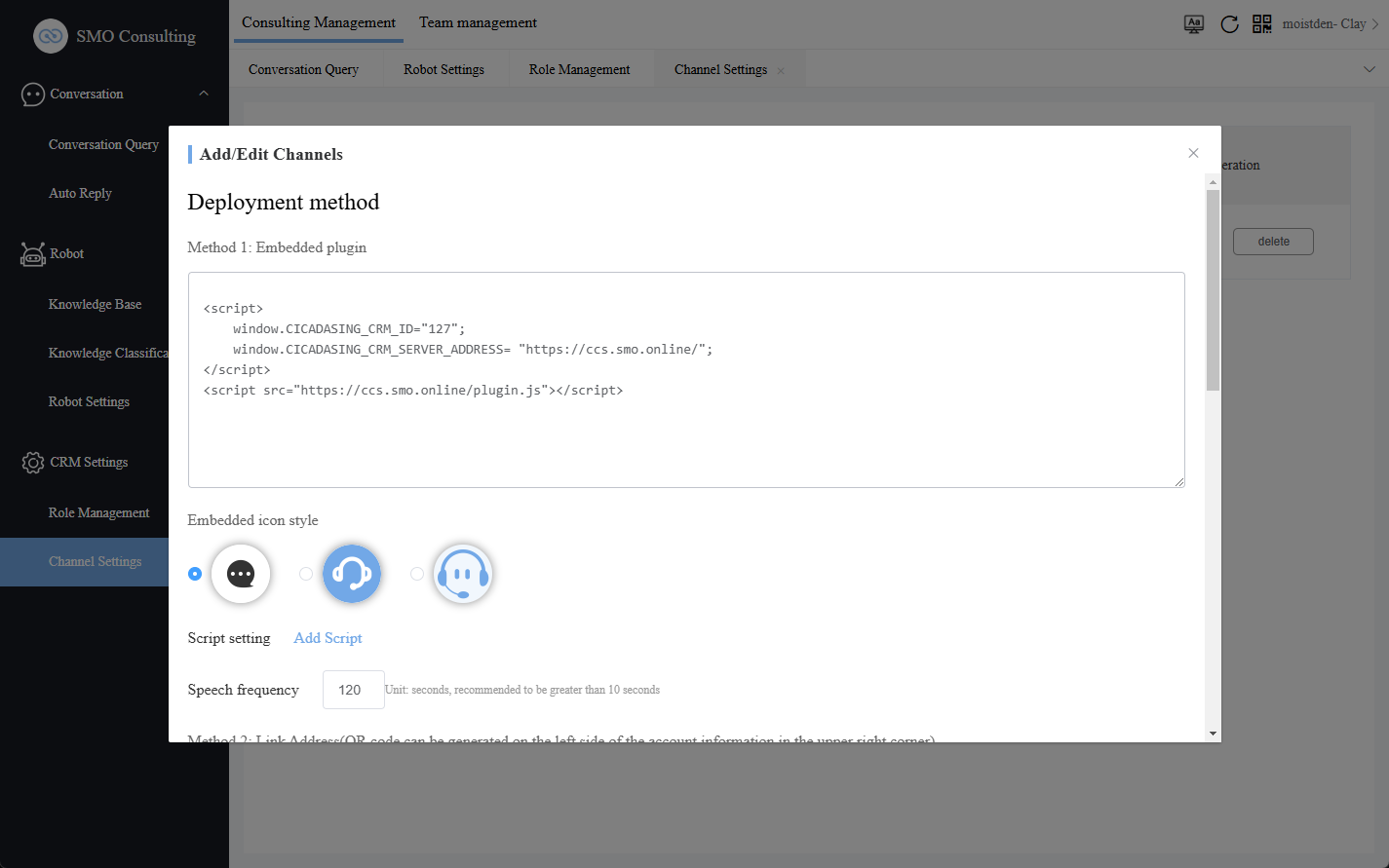Choose the black chat bubble icon style

[241, 574]
